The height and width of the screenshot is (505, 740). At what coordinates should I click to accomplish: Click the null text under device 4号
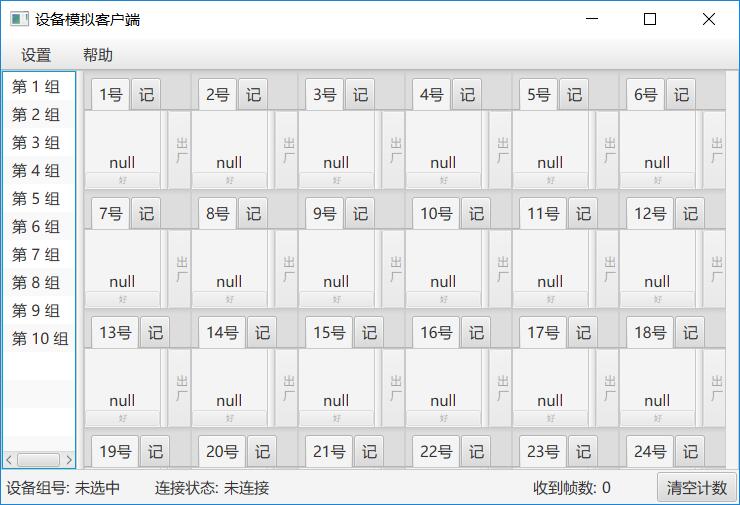(443, 163)
